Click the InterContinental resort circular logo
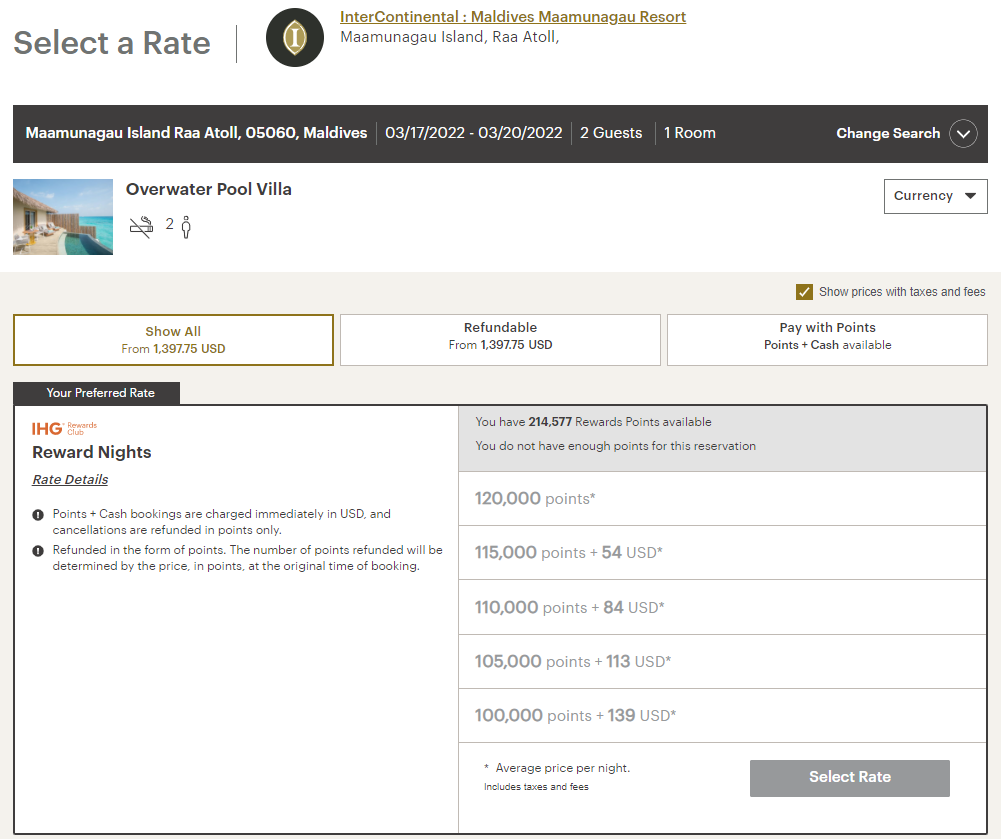The width and height of the screenshot is (1001, 839). (x=295, y=37)
